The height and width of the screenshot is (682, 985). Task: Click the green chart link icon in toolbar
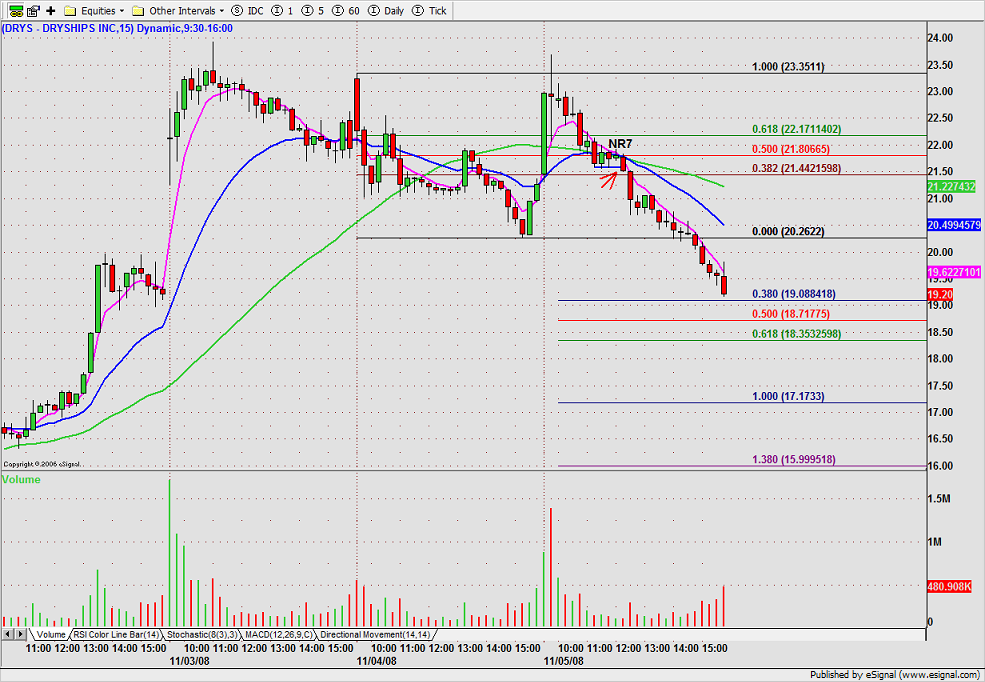point(16,11)
